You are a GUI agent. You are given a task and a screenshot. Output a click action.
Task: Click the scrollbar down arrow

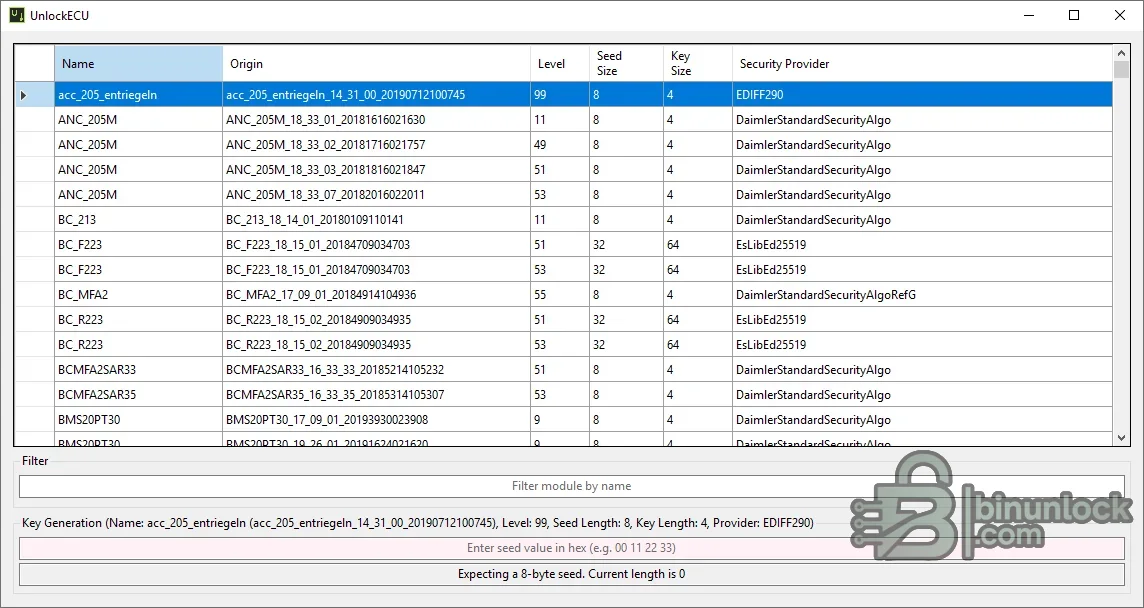(1121, 438)
